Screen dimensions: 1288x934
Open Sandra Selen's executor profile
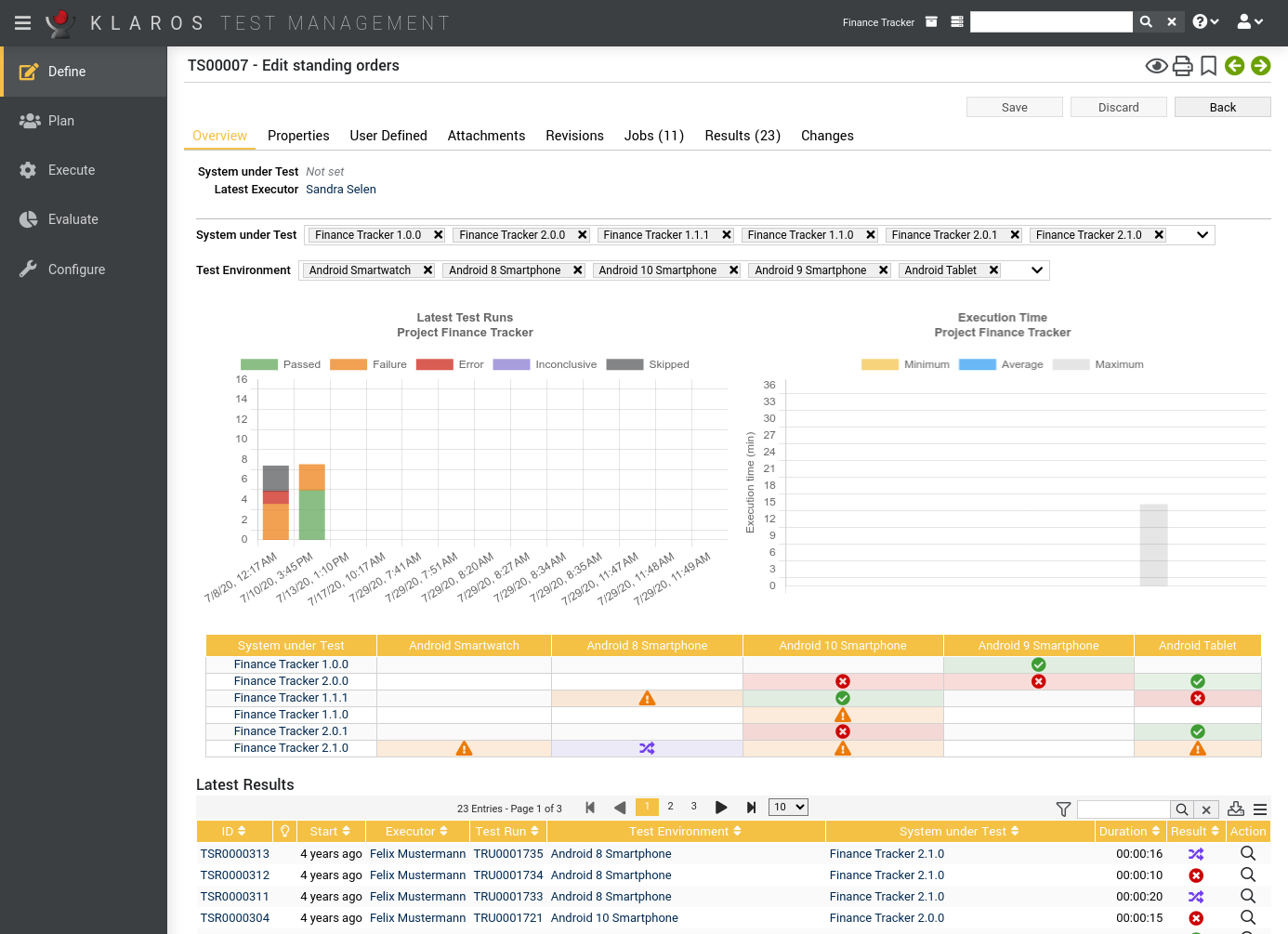click(340, 189)
